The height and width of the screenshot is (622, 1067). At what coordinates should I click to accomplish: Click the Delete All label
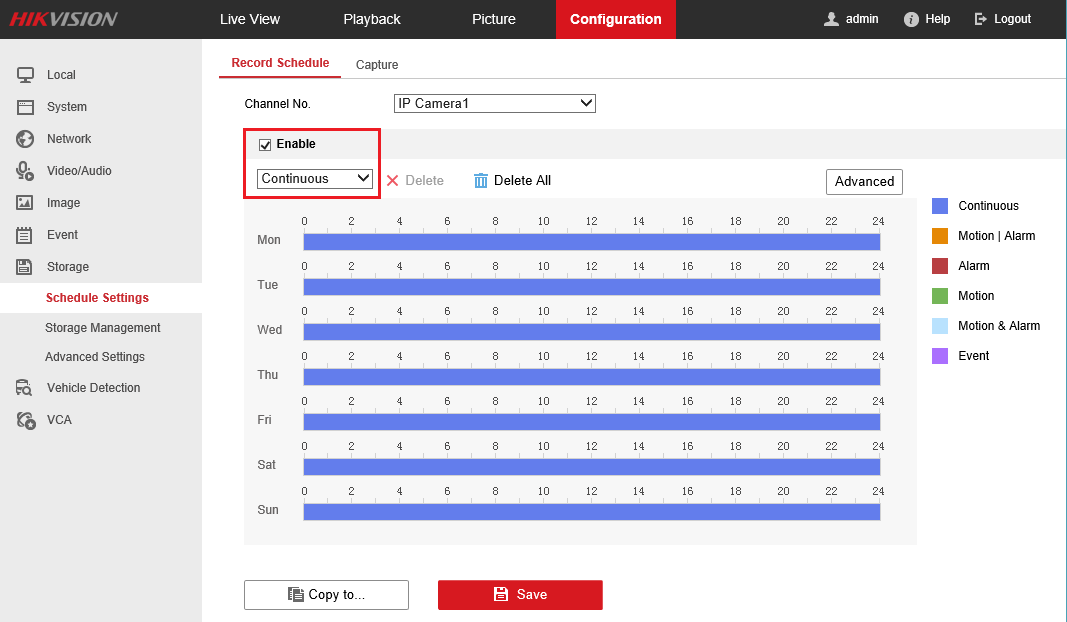coord(523,180)
